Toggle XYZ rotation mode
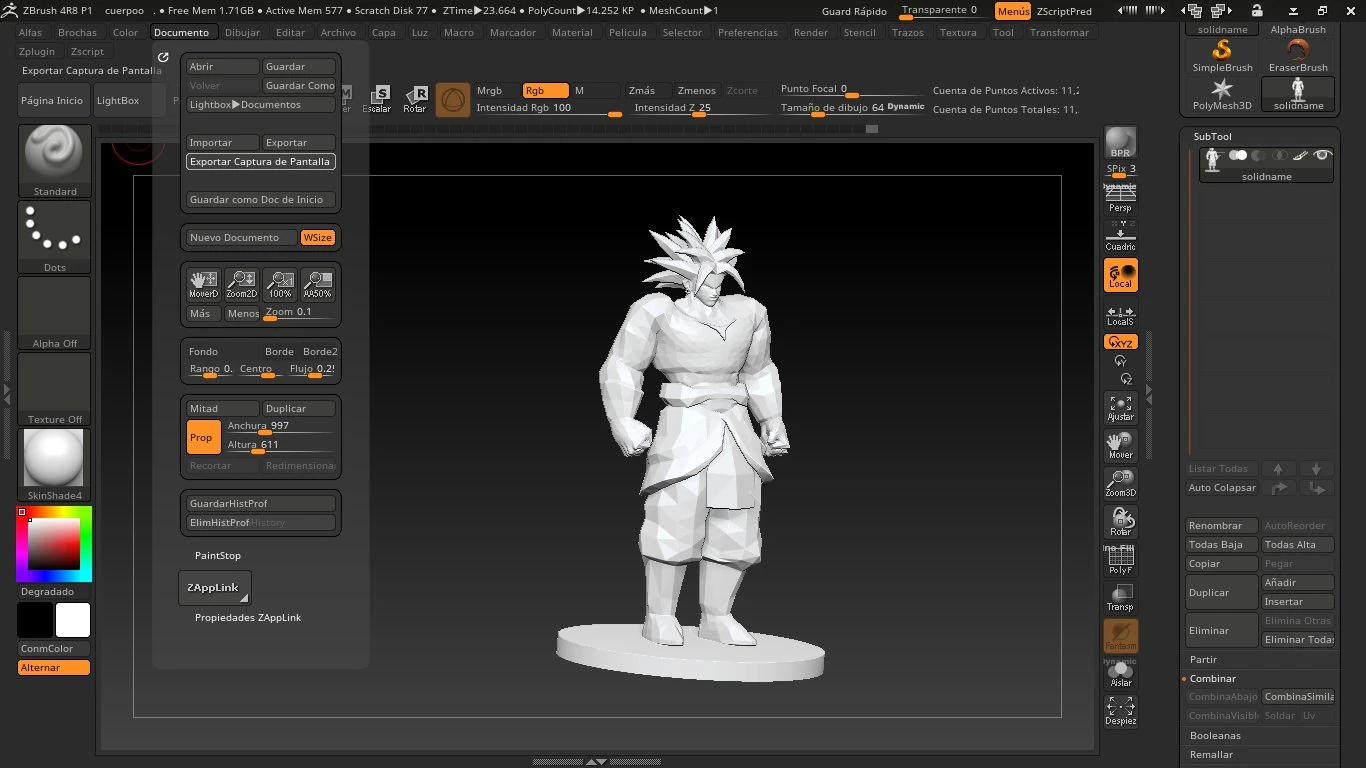The width and height of the screenshot is (1366, 768). 1121,342
